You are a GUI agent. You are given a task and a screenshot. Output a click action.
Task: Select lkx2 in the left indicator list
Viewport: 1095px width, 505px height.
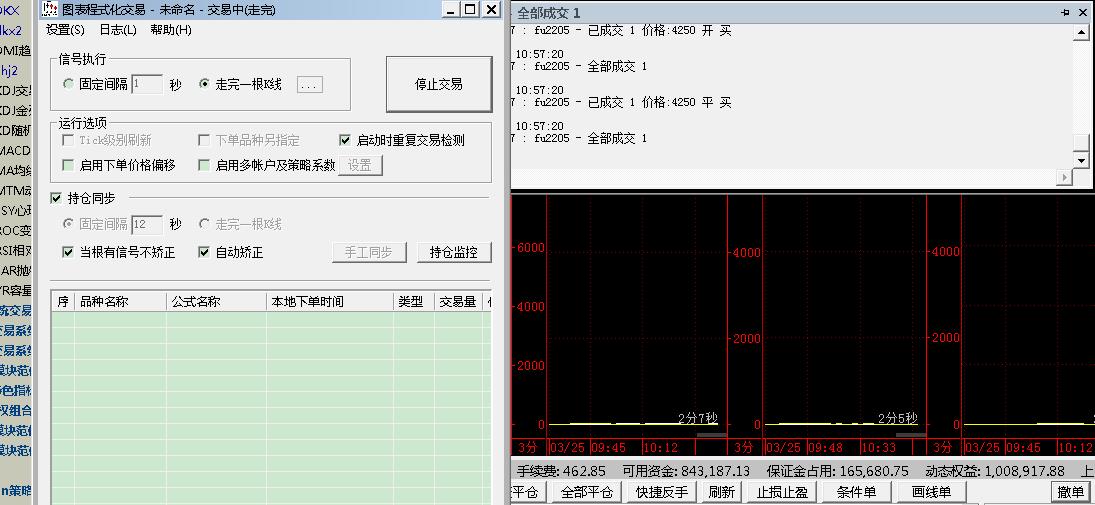pos(11,31)
